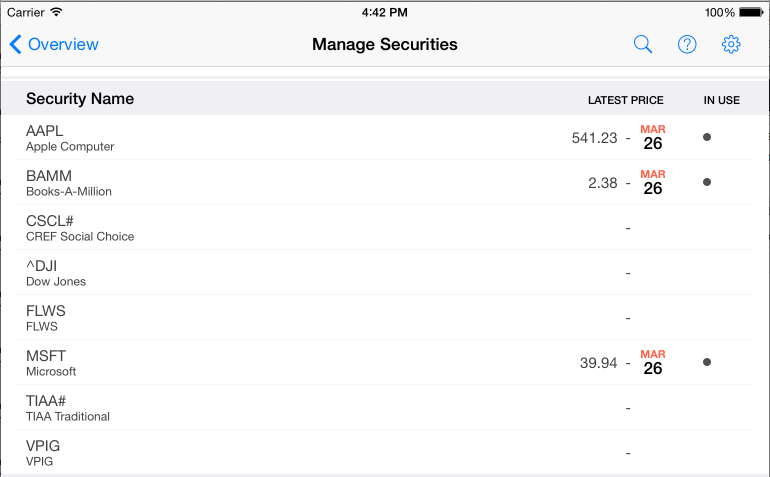Screen dimensions: 770x477
Task: Tap the MSFT Mar 26 date icon
Action: point(653,362)
